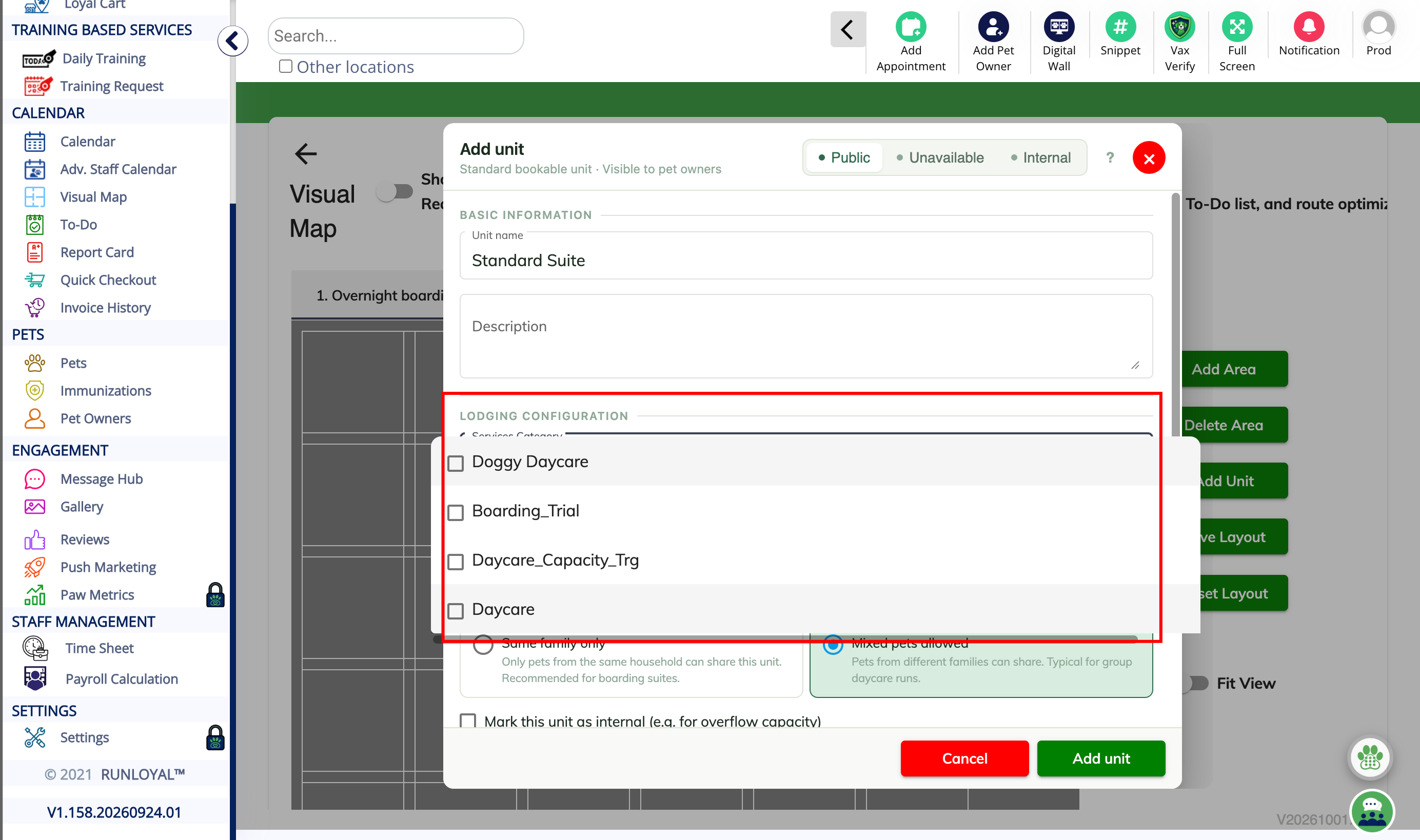The height and width of the screenshot is (840, 1420).
Task: Select Mixed pets allowed radio
Action: coord(833,645)
